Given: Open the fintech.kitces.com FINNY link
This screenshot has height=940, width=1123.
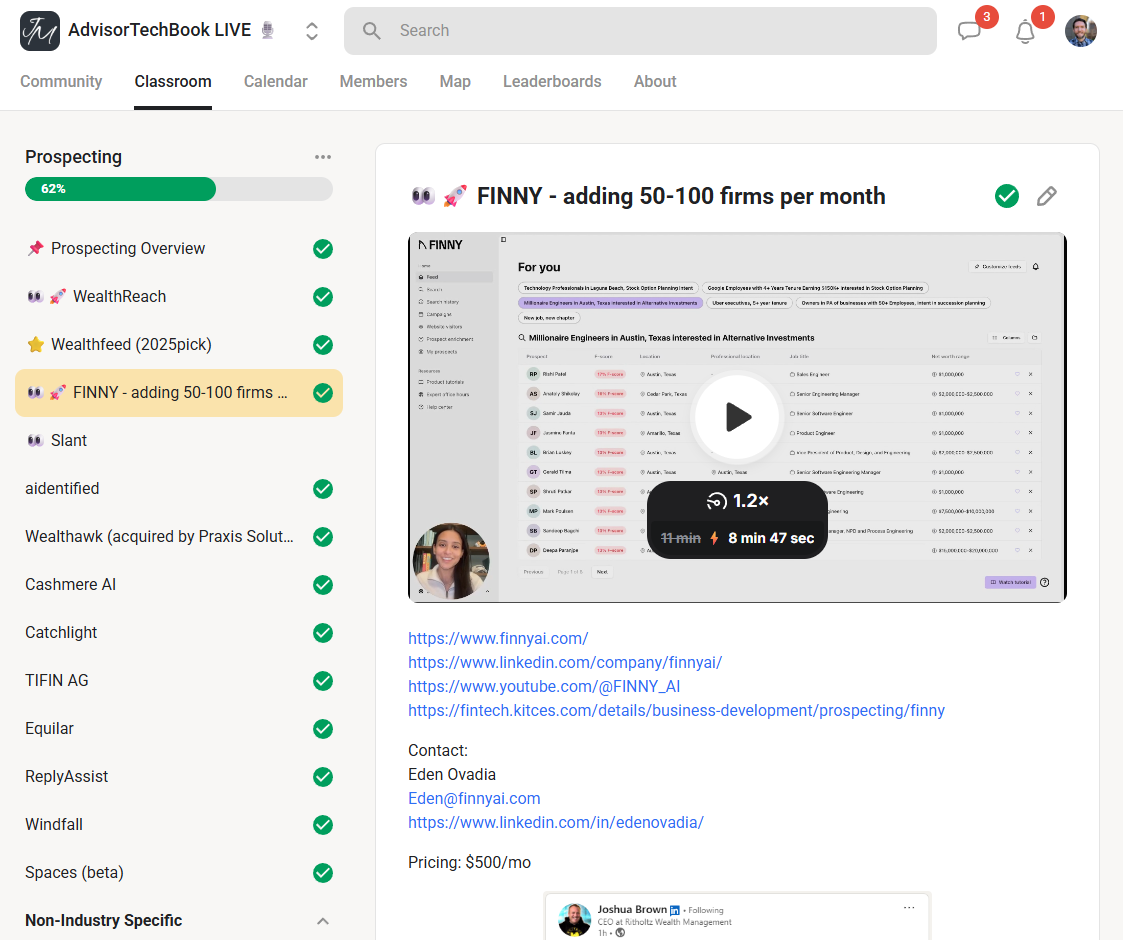Looking at the screenshot, I should [x=676, y=711].
